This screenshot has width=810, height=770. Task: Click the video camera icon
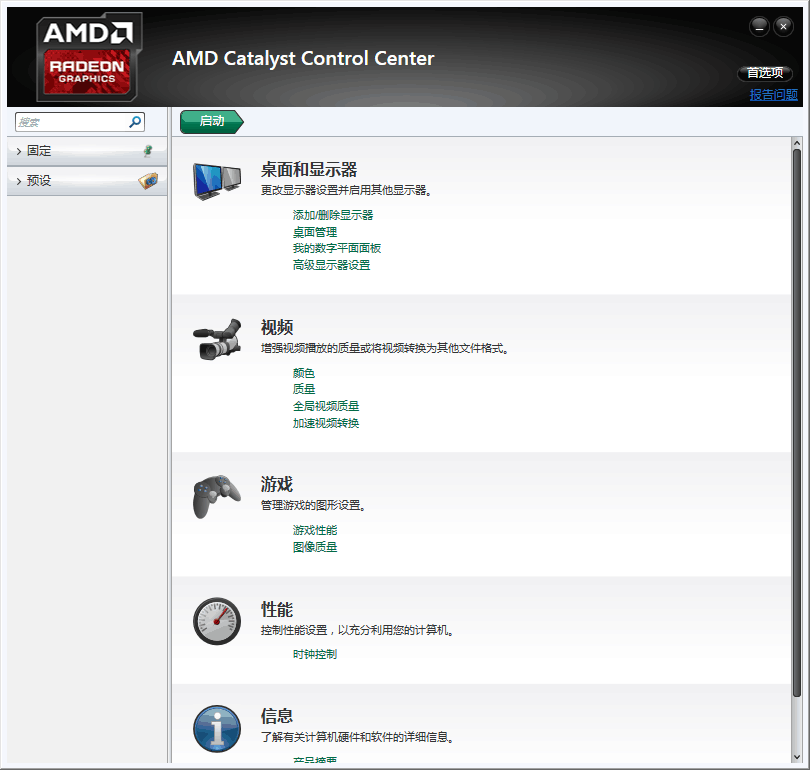coord(216,340)
